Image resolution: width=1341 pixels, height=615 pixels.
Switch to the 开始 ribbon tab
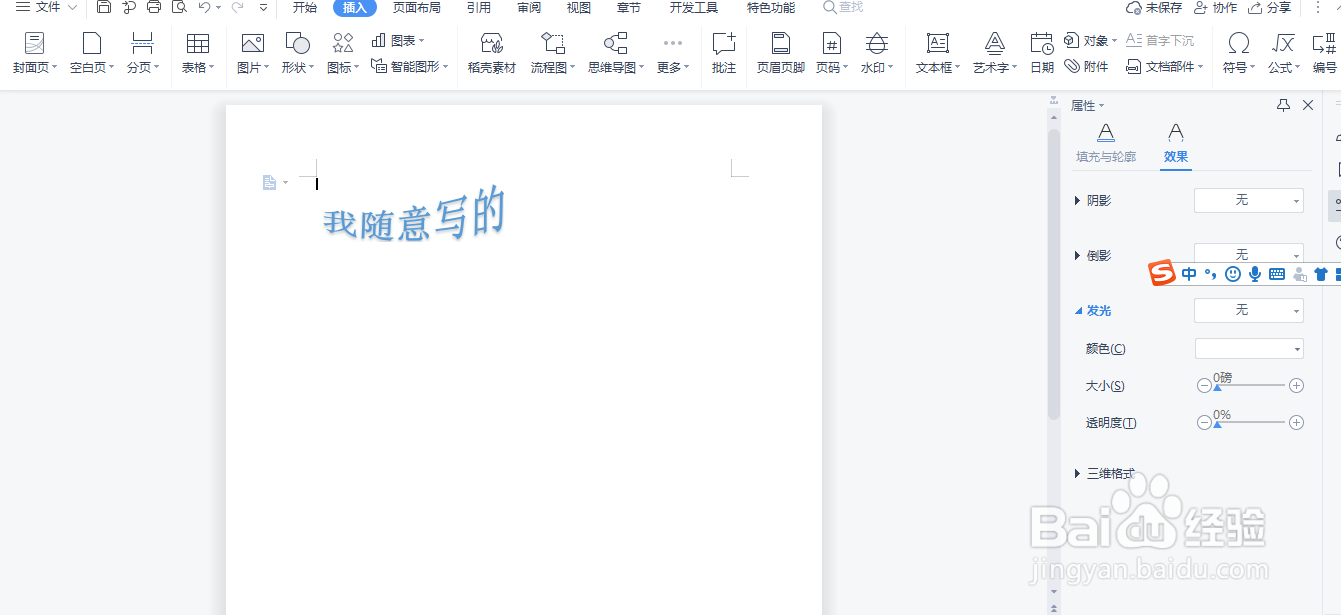click(x=303, y=8)
